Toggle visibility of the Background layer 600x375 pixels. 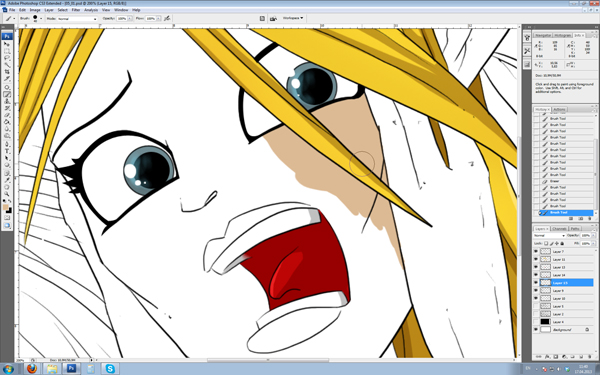click(536, 329)
